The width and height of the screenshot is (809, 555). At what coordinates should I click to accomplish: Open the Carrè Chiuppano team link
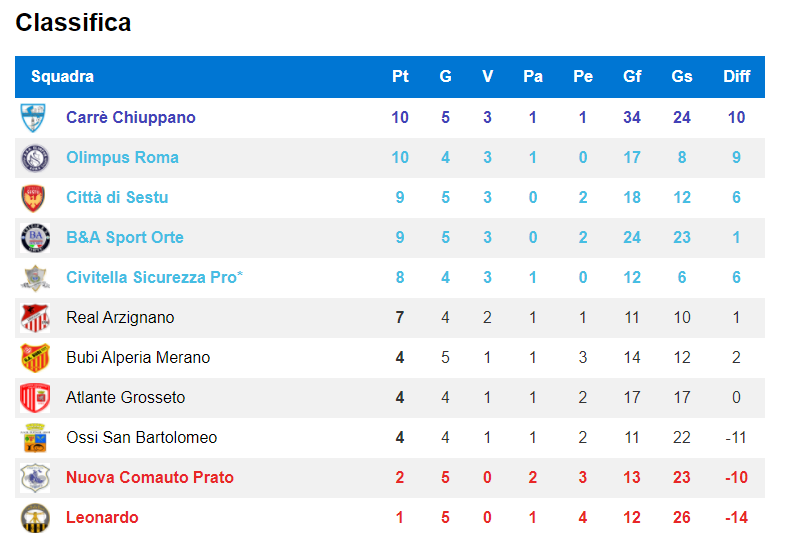pos(131,118)
